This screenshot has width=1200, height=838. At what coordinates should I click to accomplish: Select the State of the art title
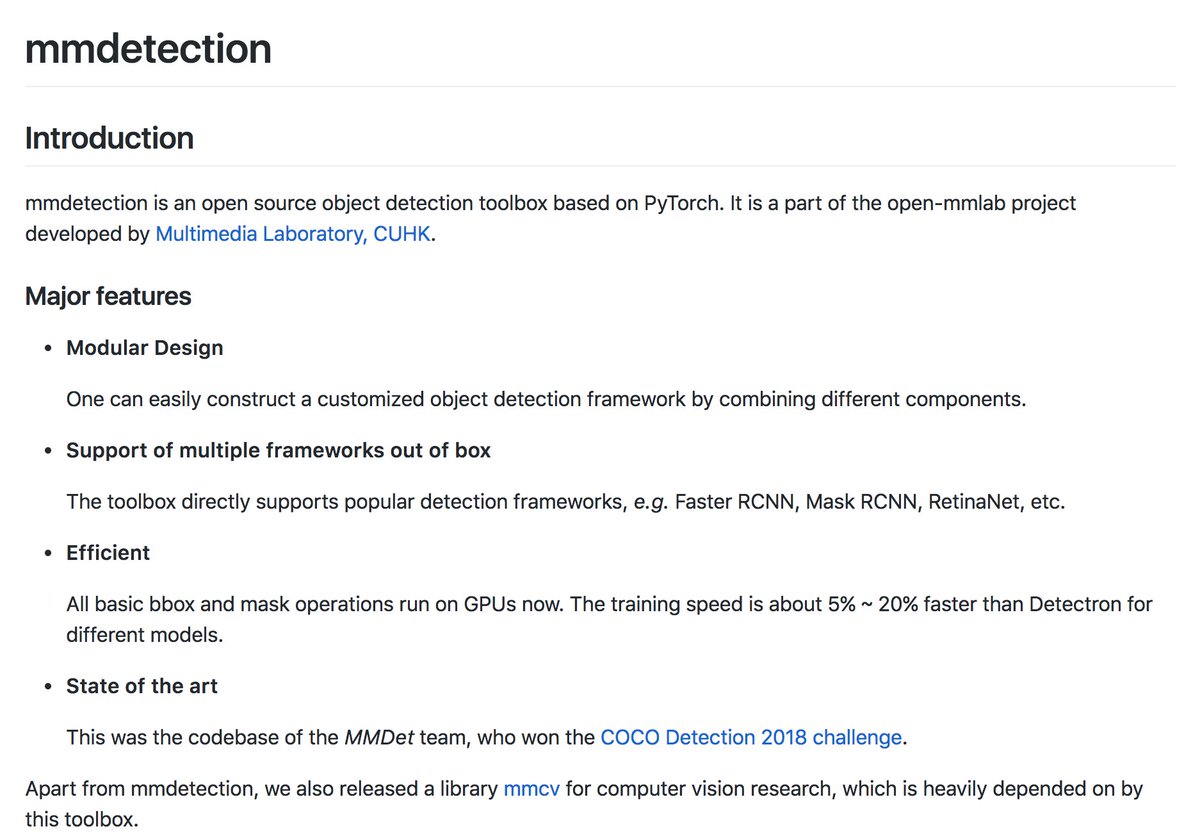pyautogui.click(x=141, y=686)
